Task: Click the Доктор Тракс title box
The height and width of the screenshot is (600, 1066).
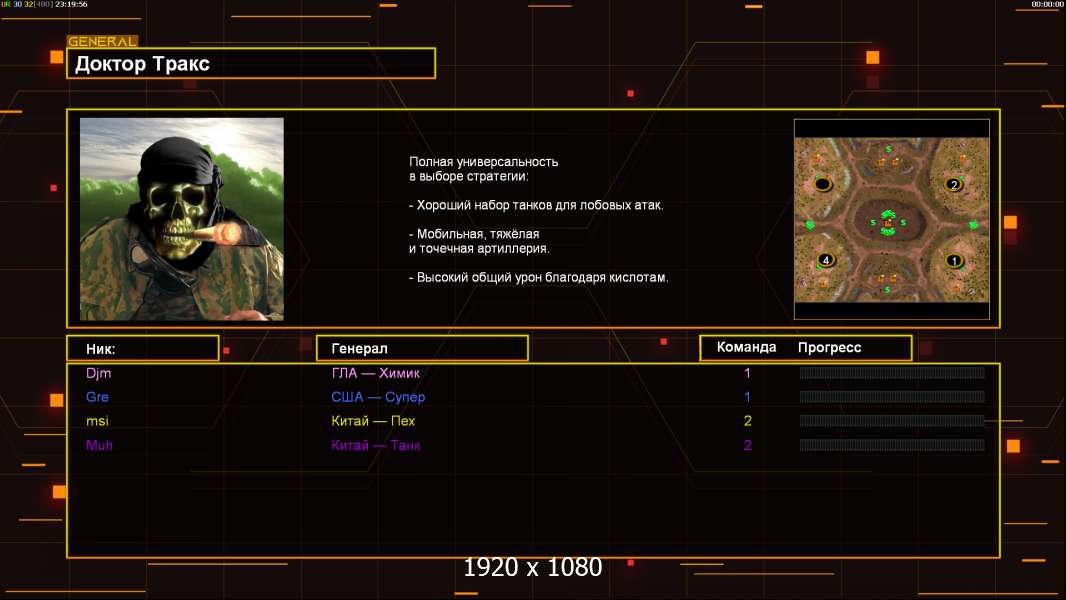Action: 254,64
